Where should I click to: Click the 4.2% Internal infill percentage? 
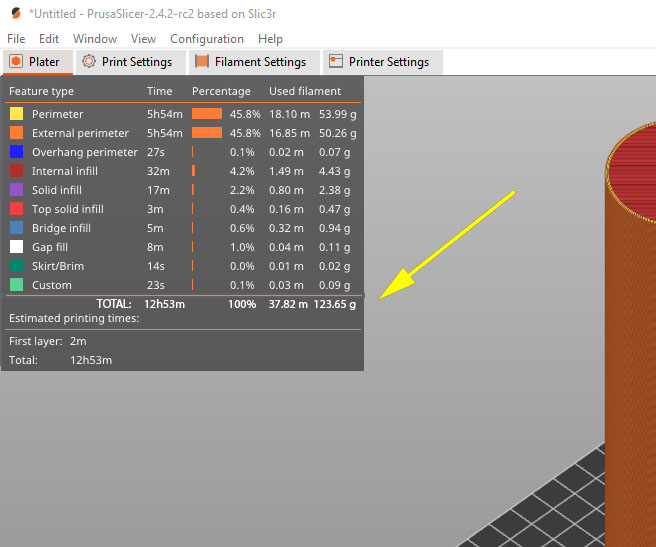click(x=242, y=171)
